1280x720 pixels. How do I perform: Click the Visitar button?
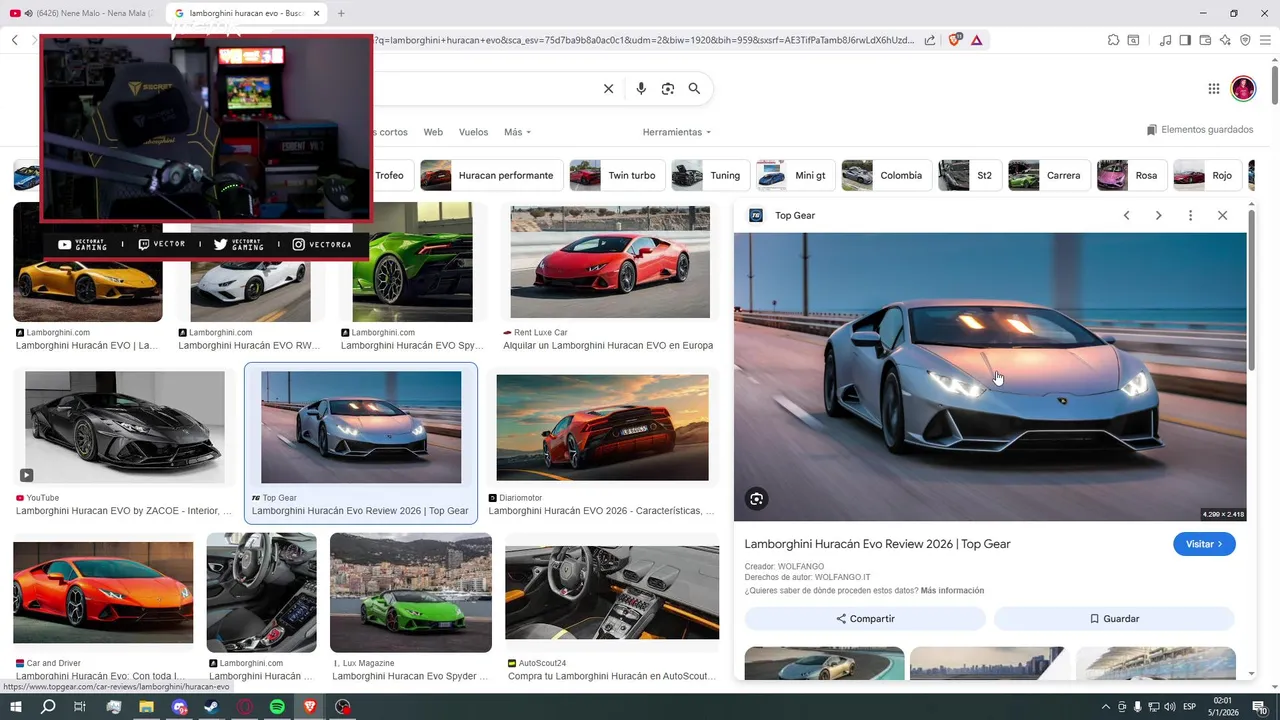click(x=1204, y=544)
